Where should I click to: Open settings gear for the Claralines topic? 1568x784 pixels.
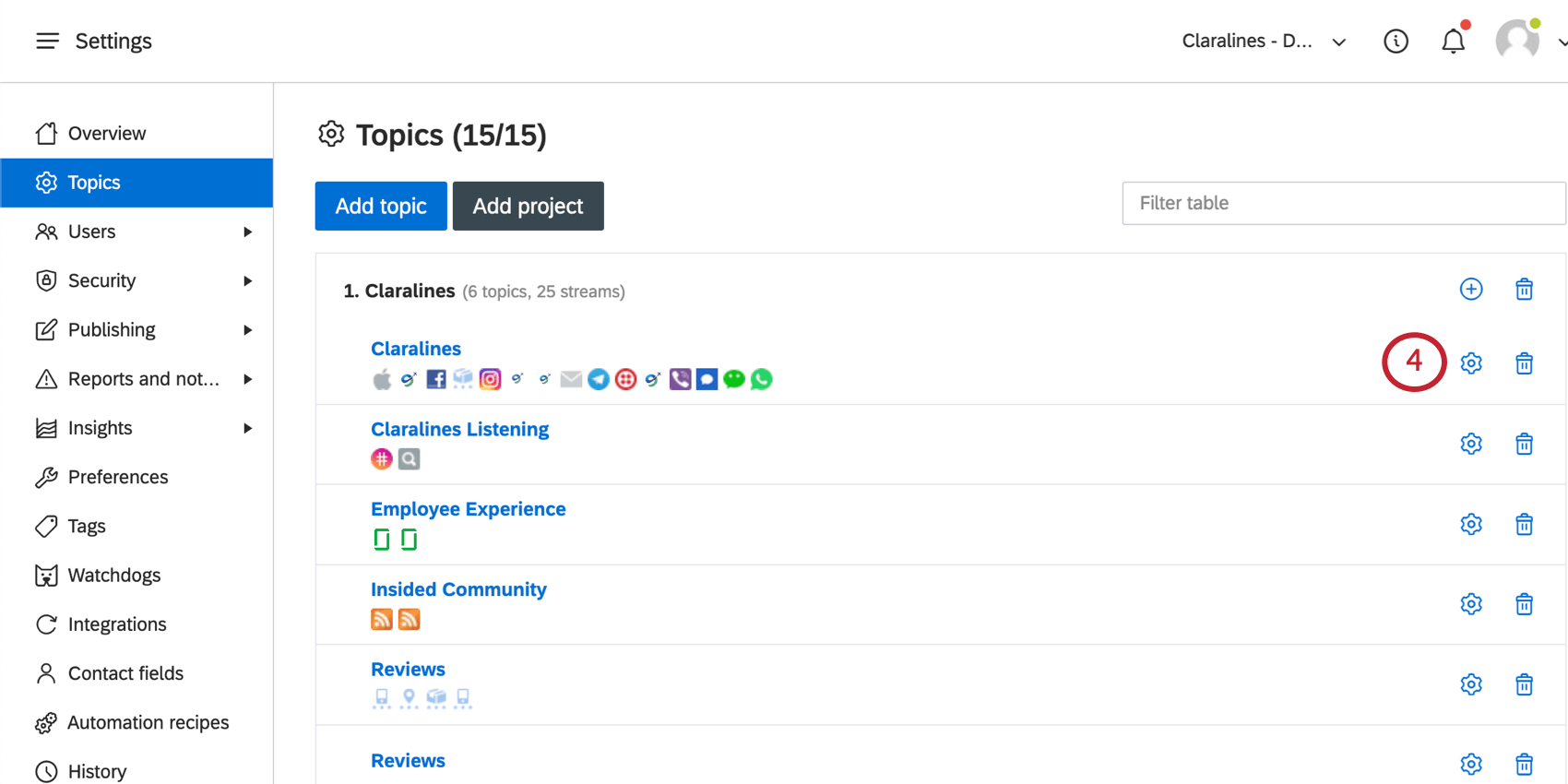pyautogui.click(x=1471, y=362)
